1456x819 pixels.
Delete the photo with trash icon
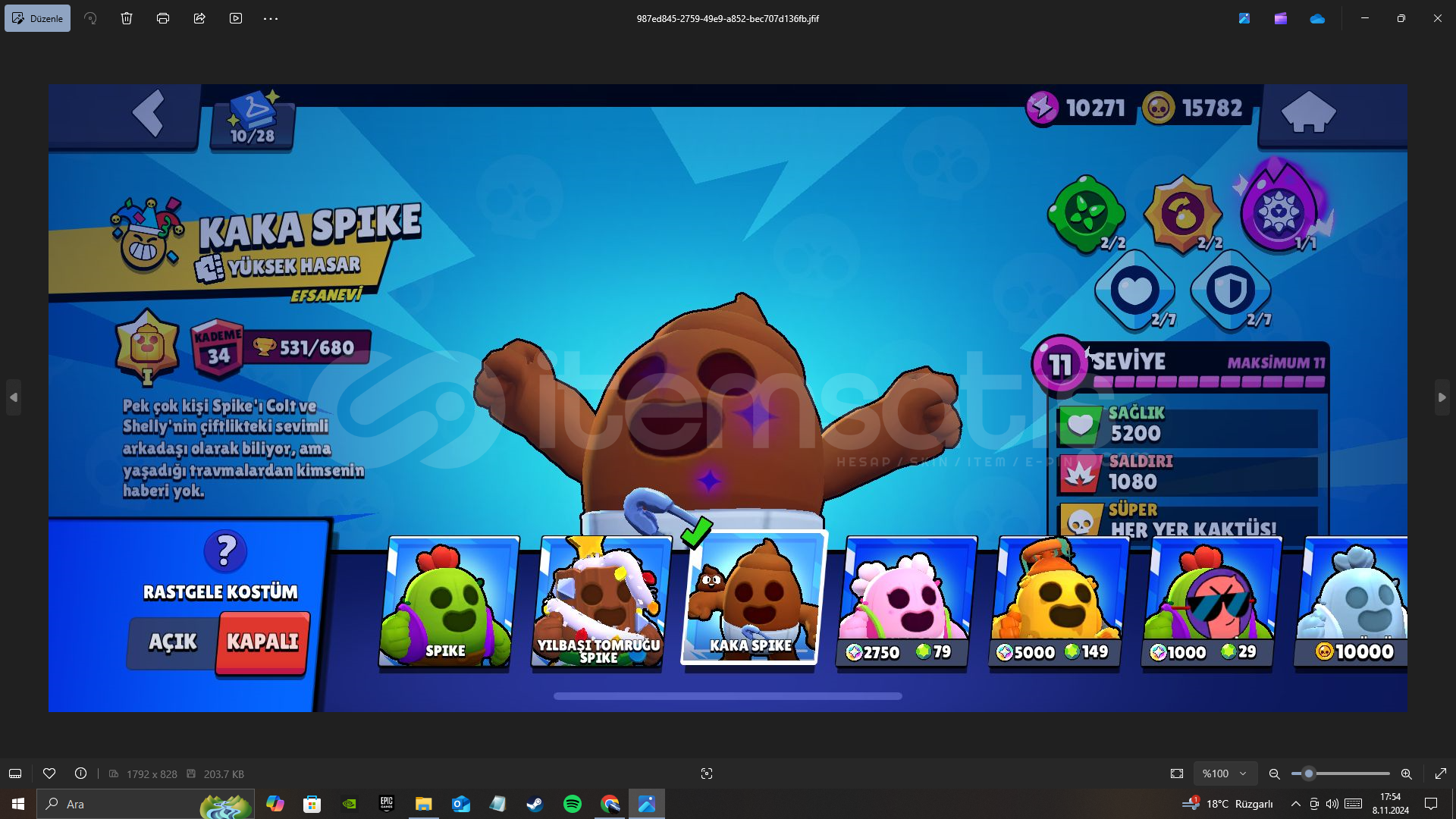point(127,18)
